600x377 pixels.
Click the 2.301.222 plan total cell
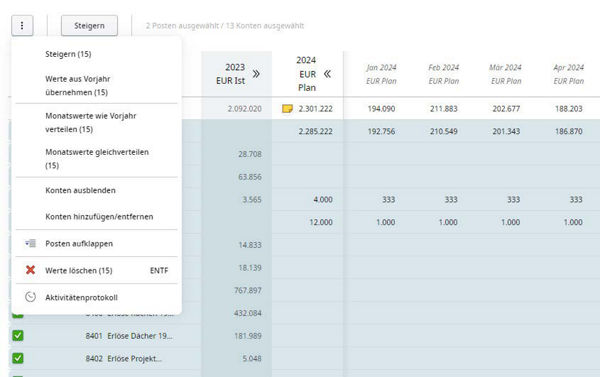pos(316,109)
